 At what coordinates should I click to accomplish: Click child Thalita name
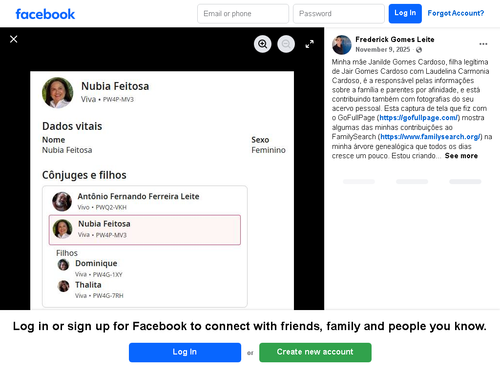pos(88,285)
